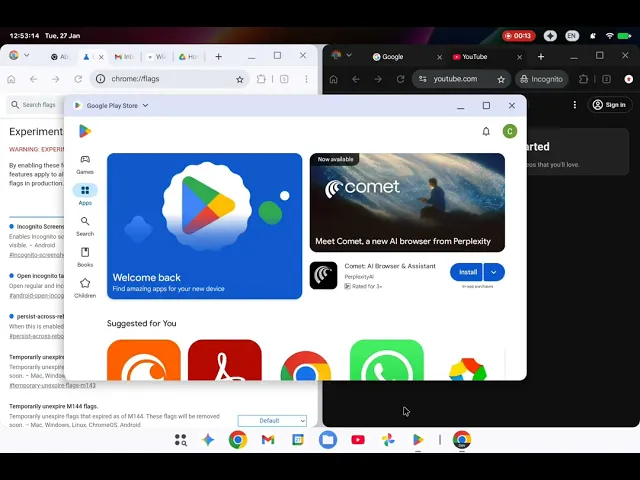Open Google Photos from taskbar
640x480 pixels.
coord(388,440)
